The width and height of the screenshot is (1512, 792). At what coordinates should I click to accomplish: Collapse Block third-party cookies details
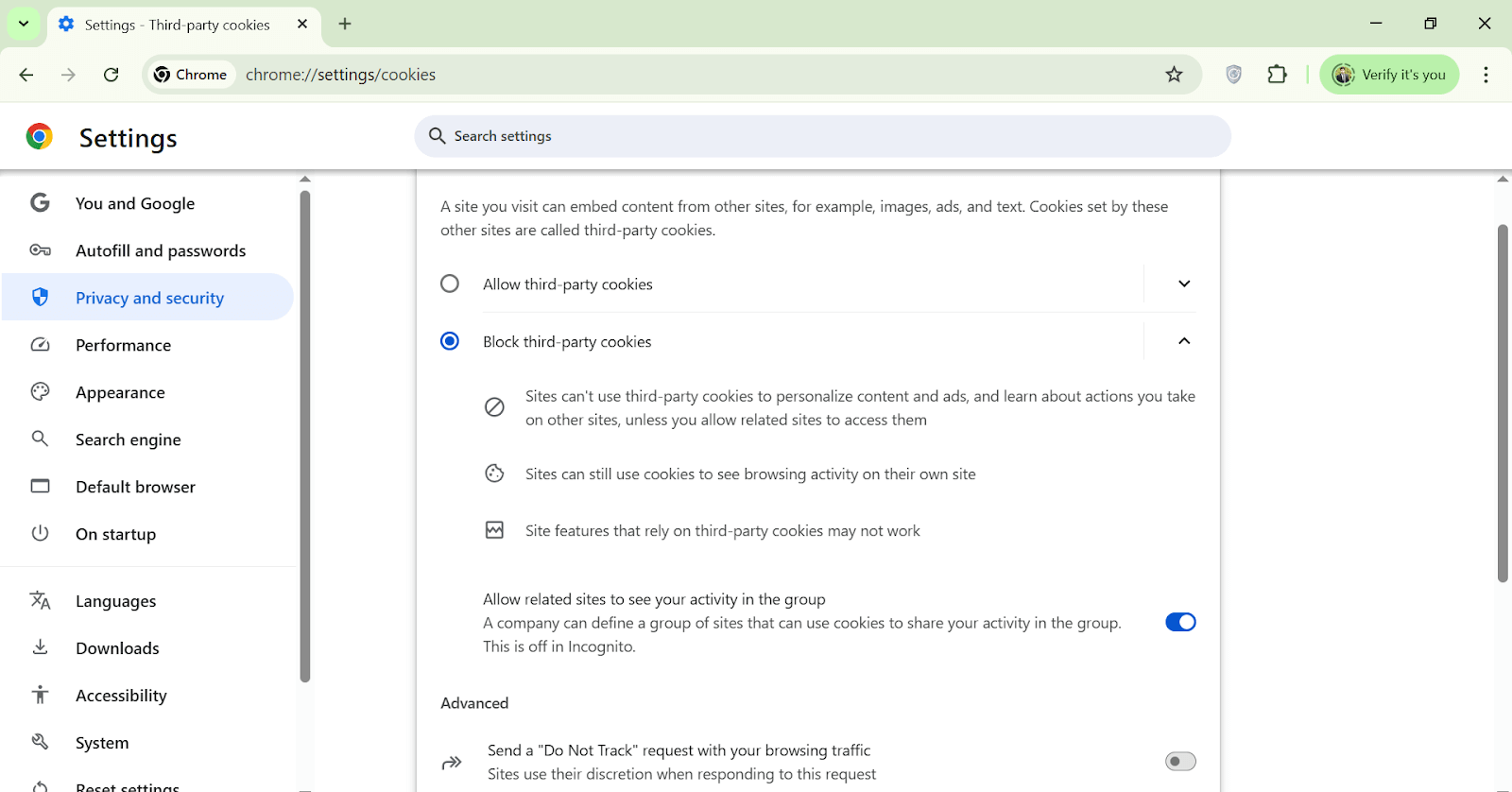tap(1184, 341)
